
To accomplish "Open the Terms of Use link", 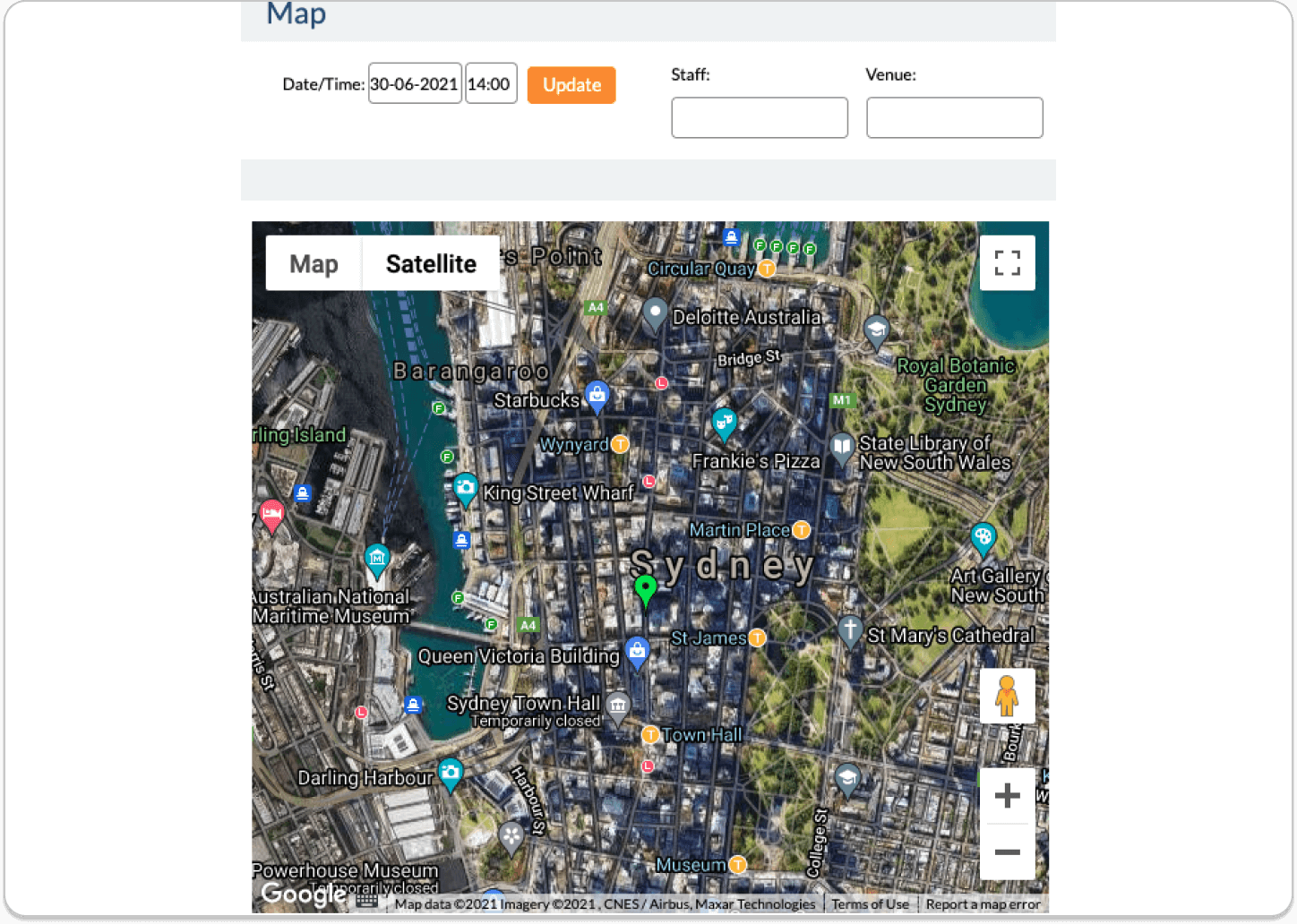I will point(870,904).
